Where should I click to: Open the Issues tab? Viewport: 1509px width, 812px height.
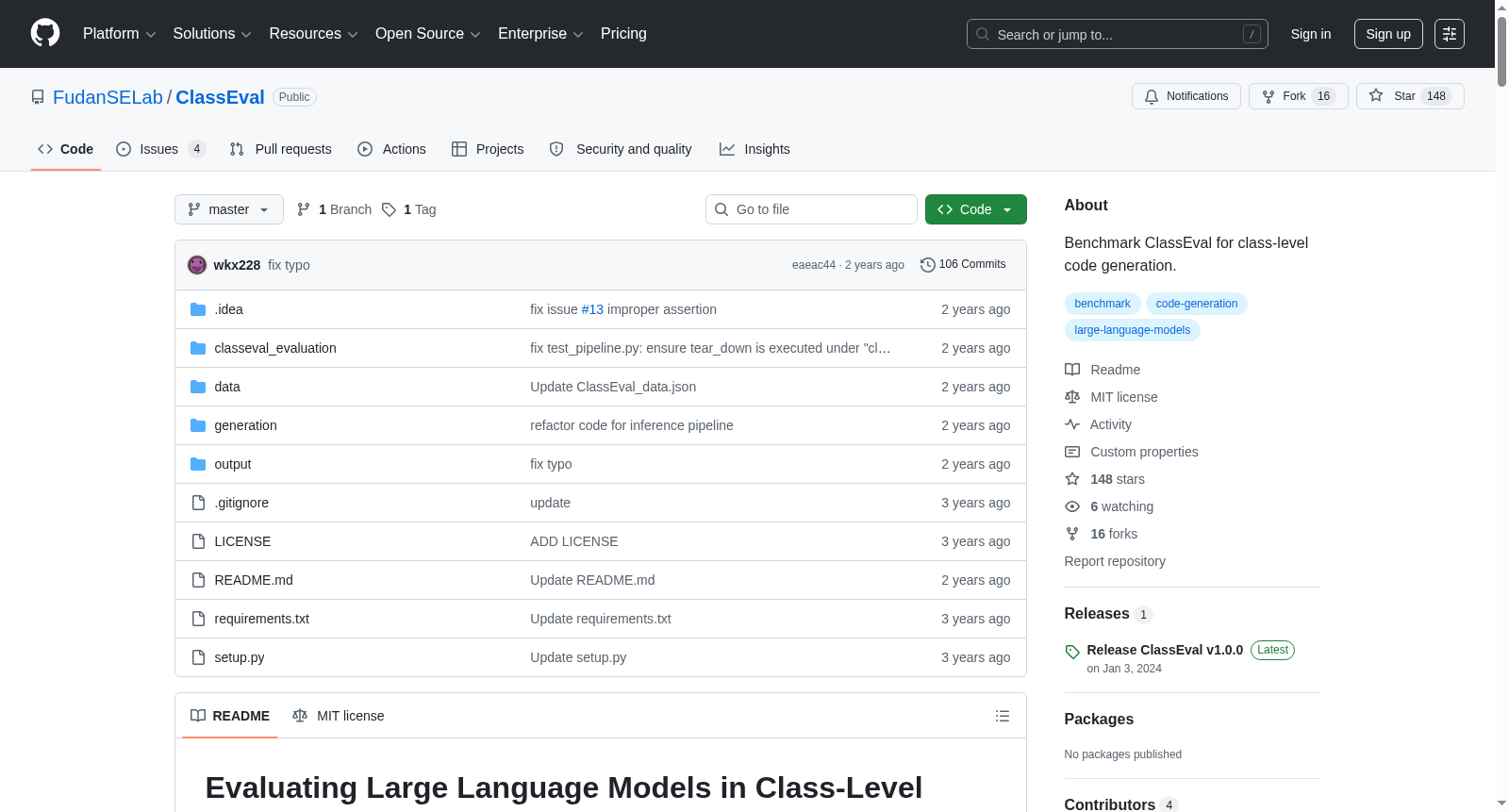pyautogui.click(x=160, y=149)
